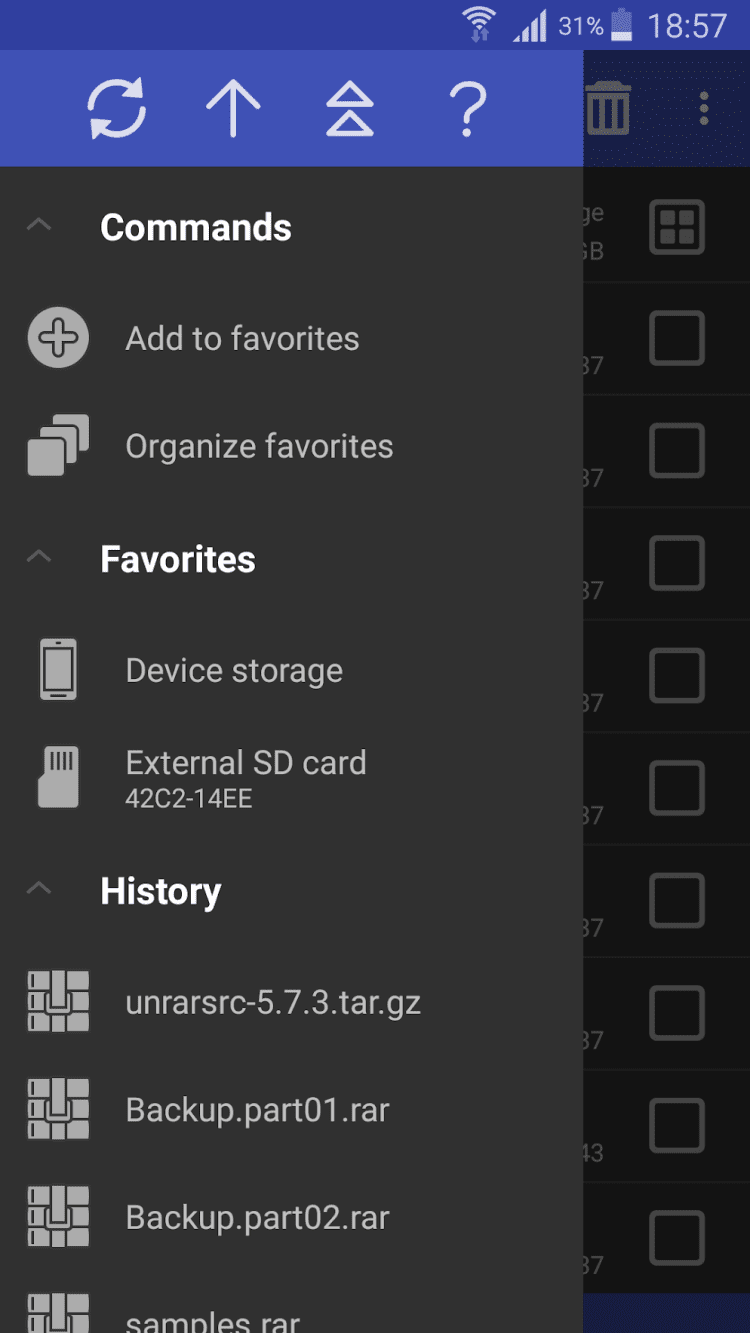Tap the Organize favorites stacked-squares icon
750x1333 pixels.
[58, 446]
